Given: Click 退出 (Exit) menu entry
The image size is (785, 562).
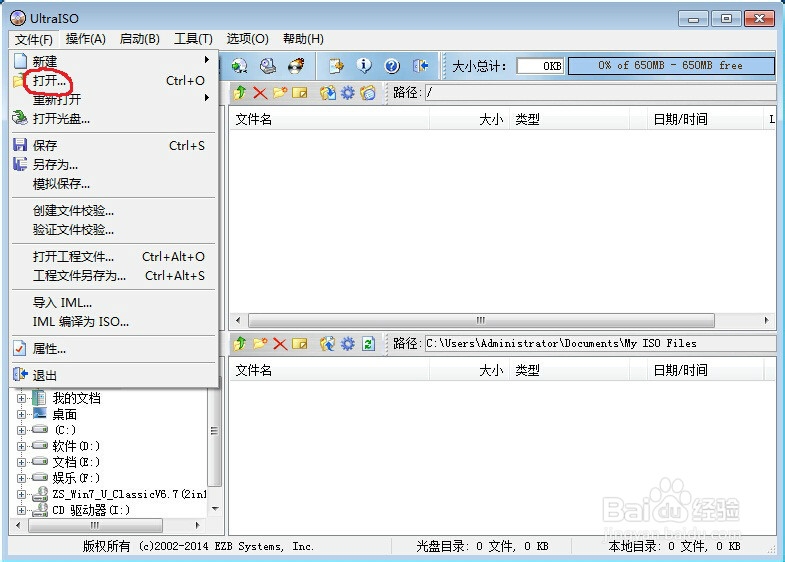Looking at the screenshot, I should coord(114,375).
